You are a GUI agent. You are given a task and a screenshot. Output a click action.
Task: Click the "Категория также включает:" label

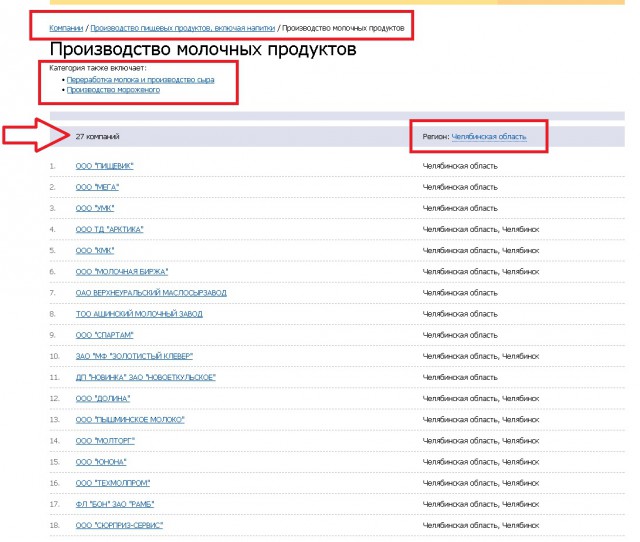point(98,68)
